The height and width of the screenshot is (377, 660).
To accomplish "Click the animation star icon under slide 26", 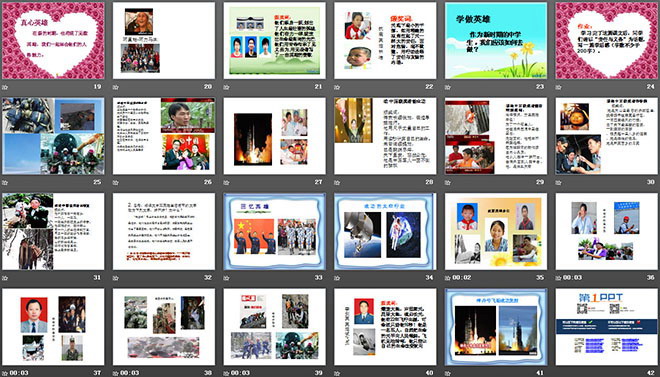I will pyautogui.click(x=115, y=183).
